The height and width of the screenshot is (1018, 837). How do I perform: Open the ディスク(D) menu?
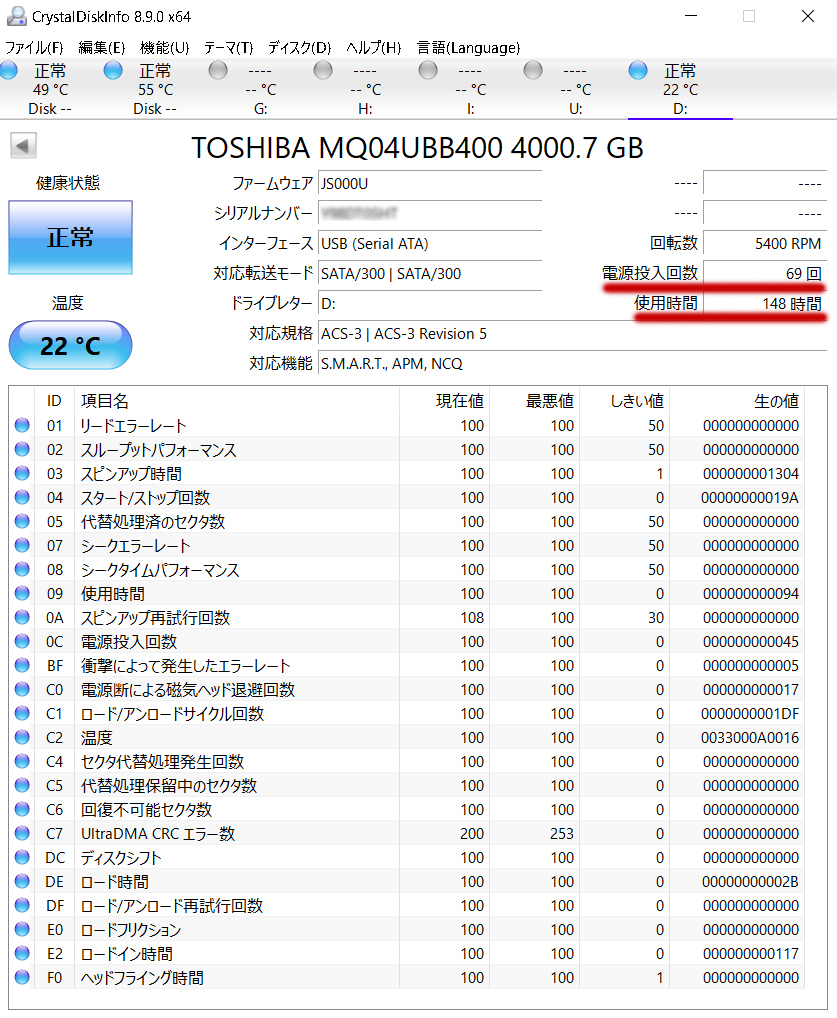tap(299, 48)
